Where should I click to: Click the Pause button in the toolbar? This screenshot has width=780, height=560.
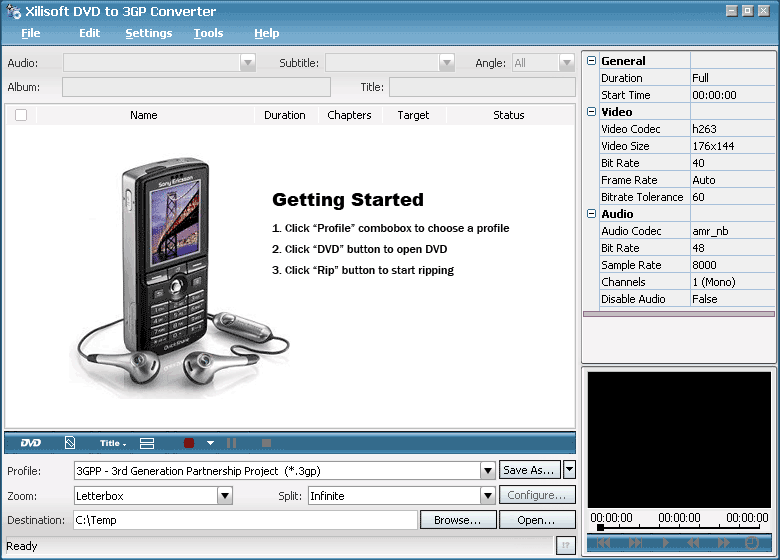tap(231, 443)
